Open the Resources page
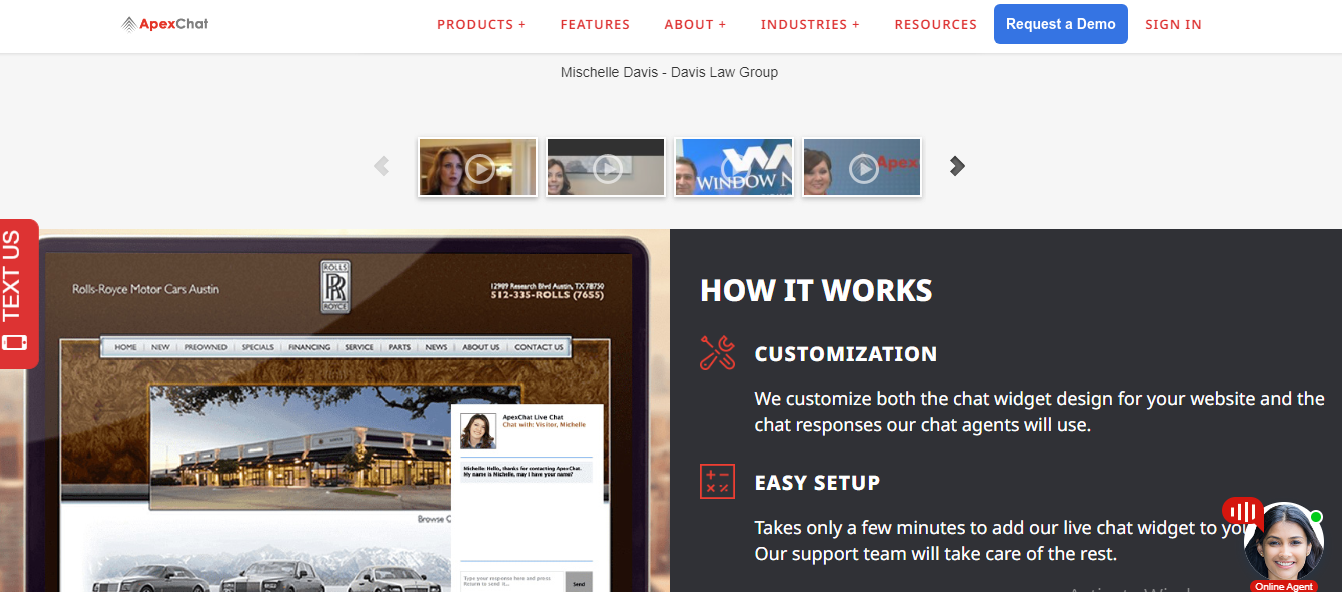Screen dimensions: 1342x592 tap(935, 24)
